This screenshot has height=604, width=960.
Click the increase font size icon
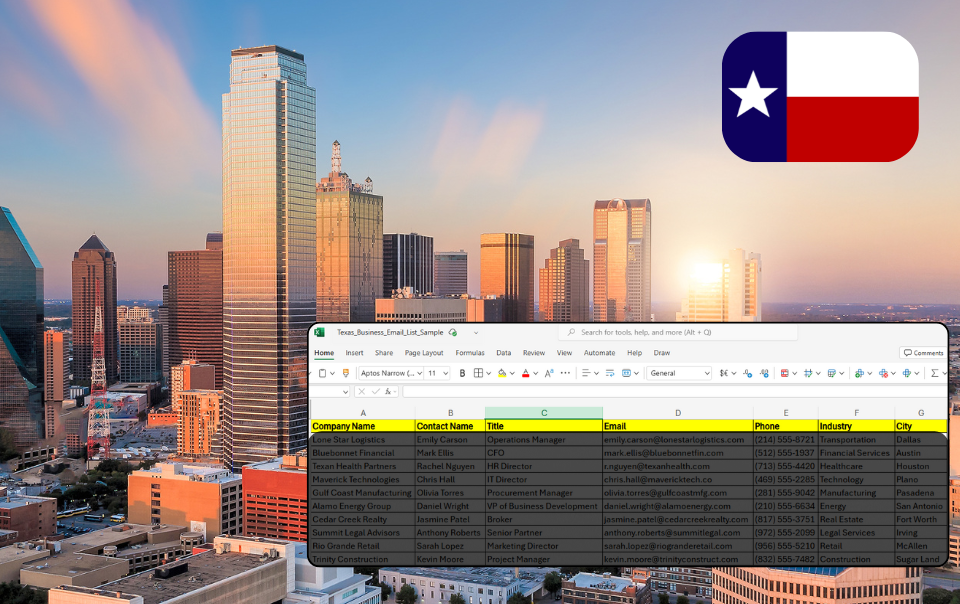[x=549, y=373]
